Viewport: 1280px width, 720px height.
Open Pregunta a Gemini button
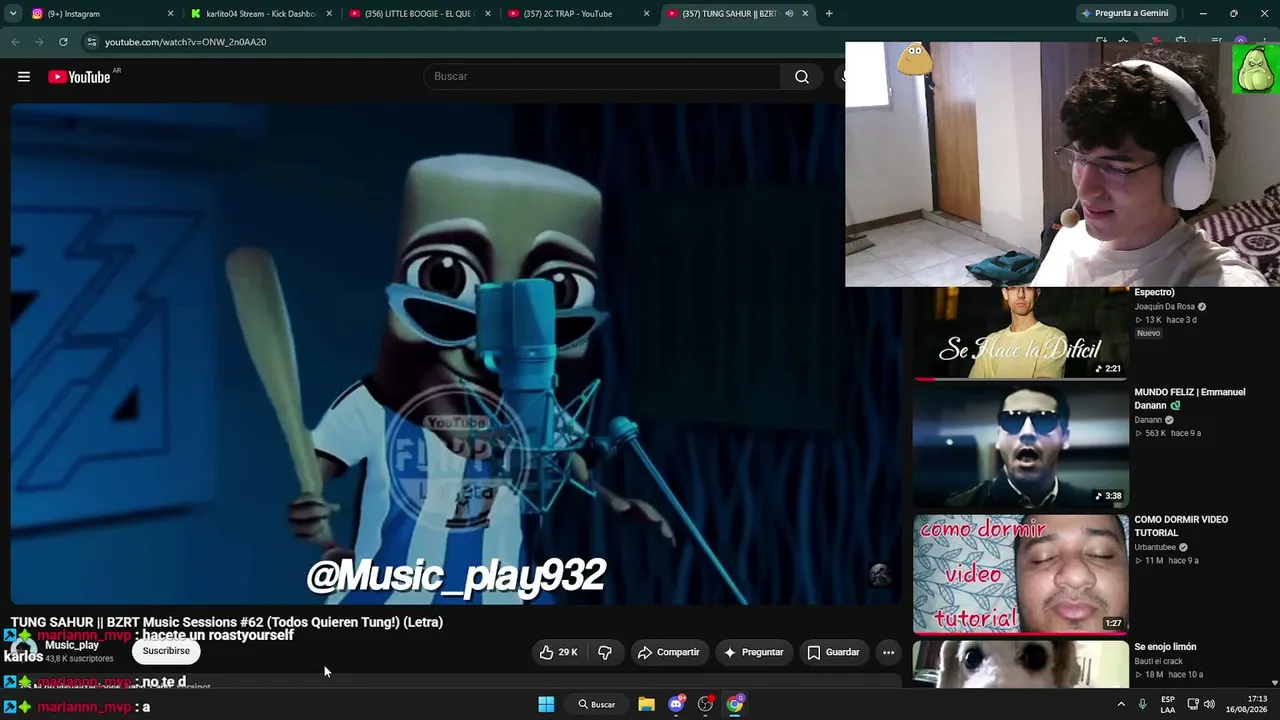tap(1124, 14)
